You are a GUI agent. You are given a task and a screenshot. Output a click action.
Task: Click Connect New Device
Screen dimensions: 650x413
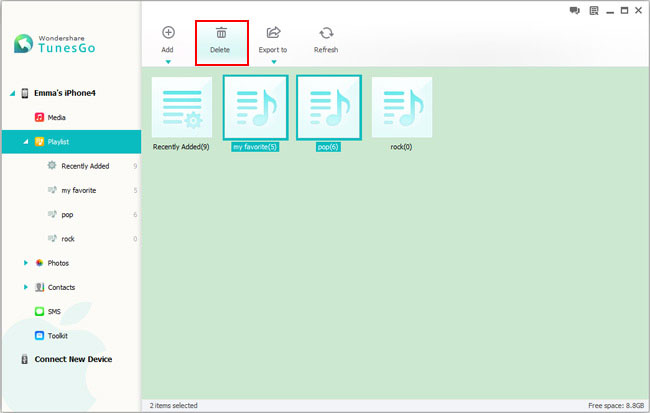pos(73,359)
